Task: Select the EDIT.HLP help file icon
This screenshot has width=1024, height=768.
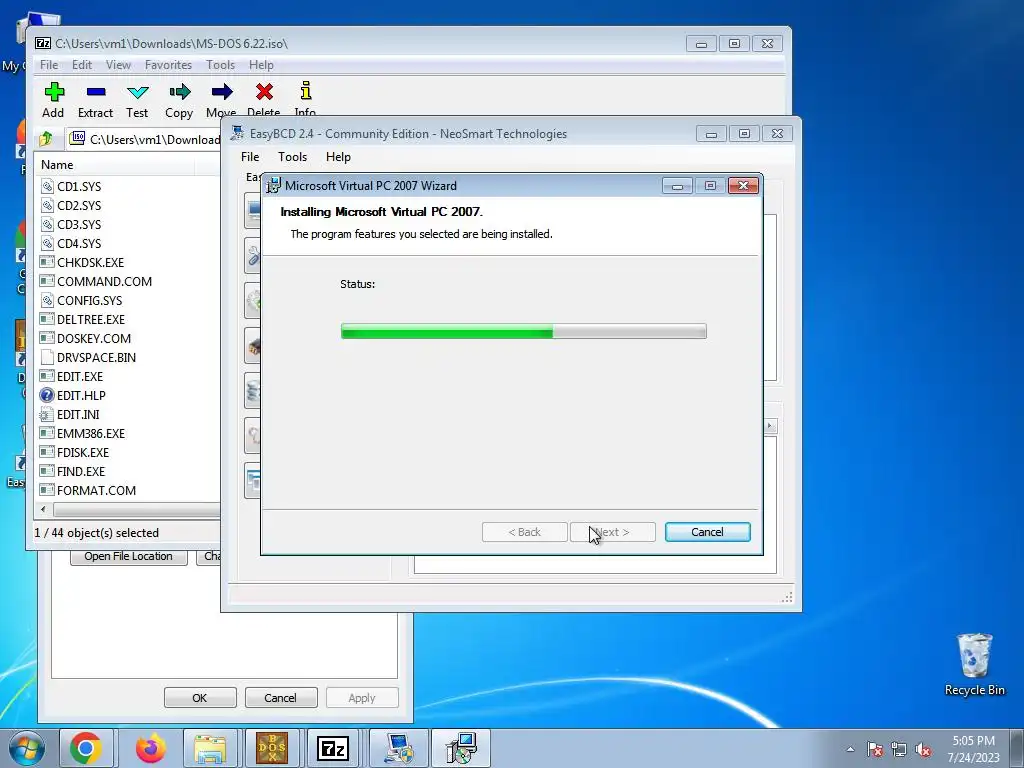Action: pos(47,395)
